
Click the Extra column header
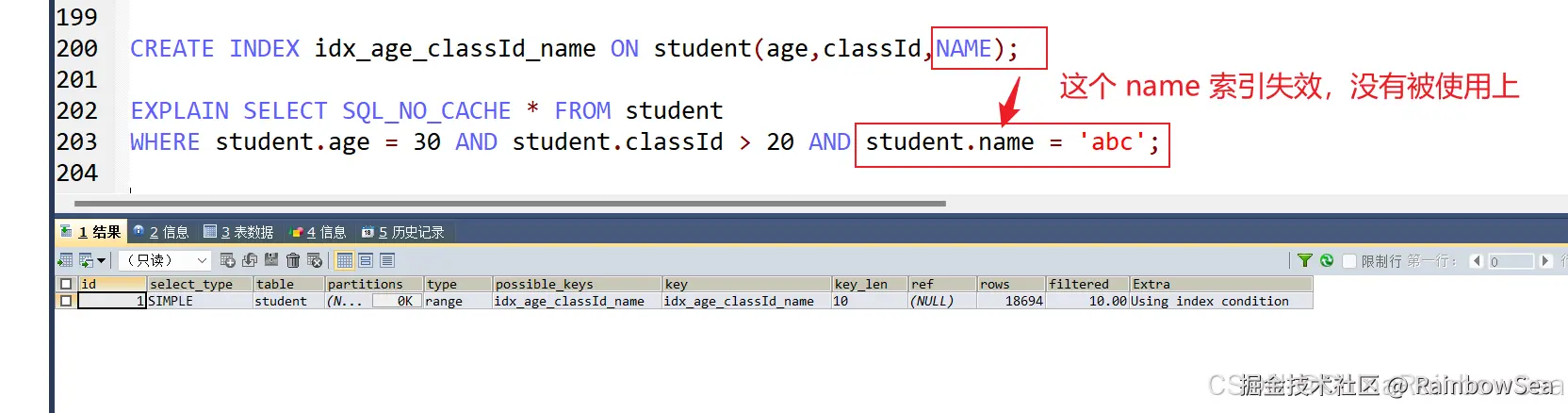point(1221,284)
